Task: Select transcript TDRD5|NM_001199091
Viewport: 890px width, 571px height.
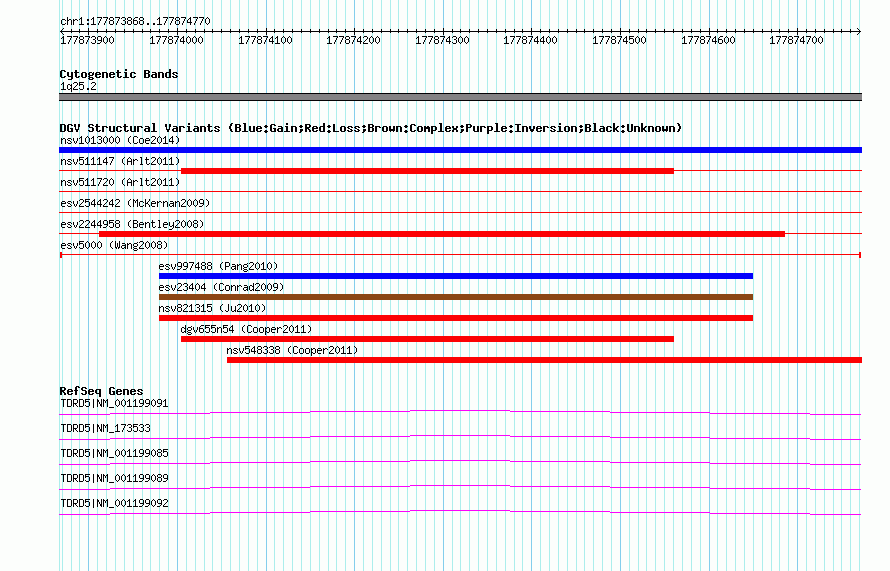Action: point(114,404)
